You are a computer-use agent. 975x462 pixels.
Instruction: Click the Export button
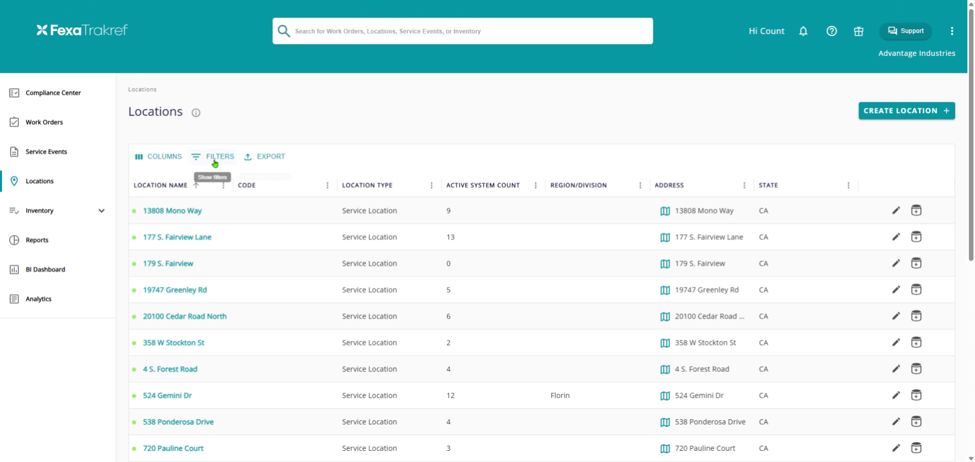pos(264,157)
